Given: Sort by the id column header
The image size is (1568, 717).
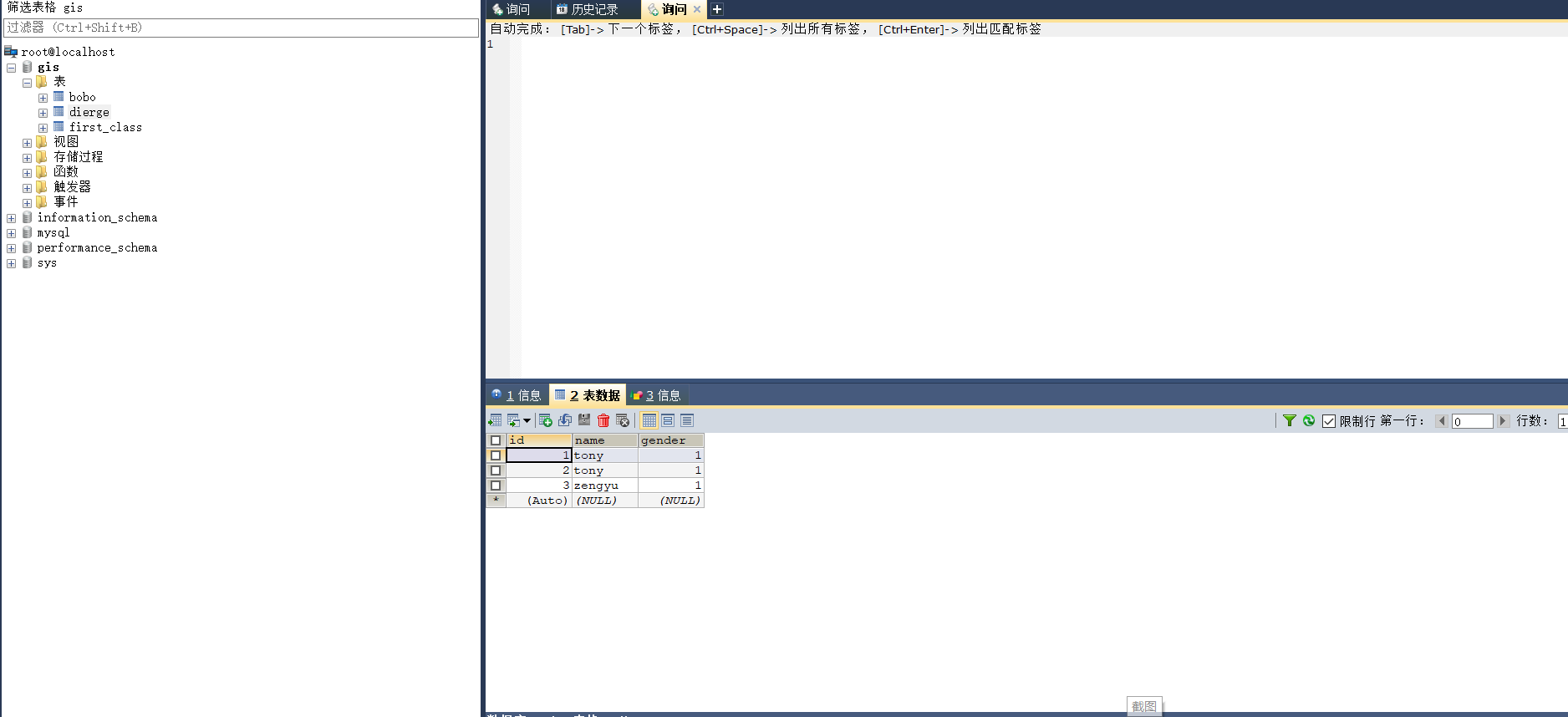Looking at the screenshot, I should tap(539, 440).
